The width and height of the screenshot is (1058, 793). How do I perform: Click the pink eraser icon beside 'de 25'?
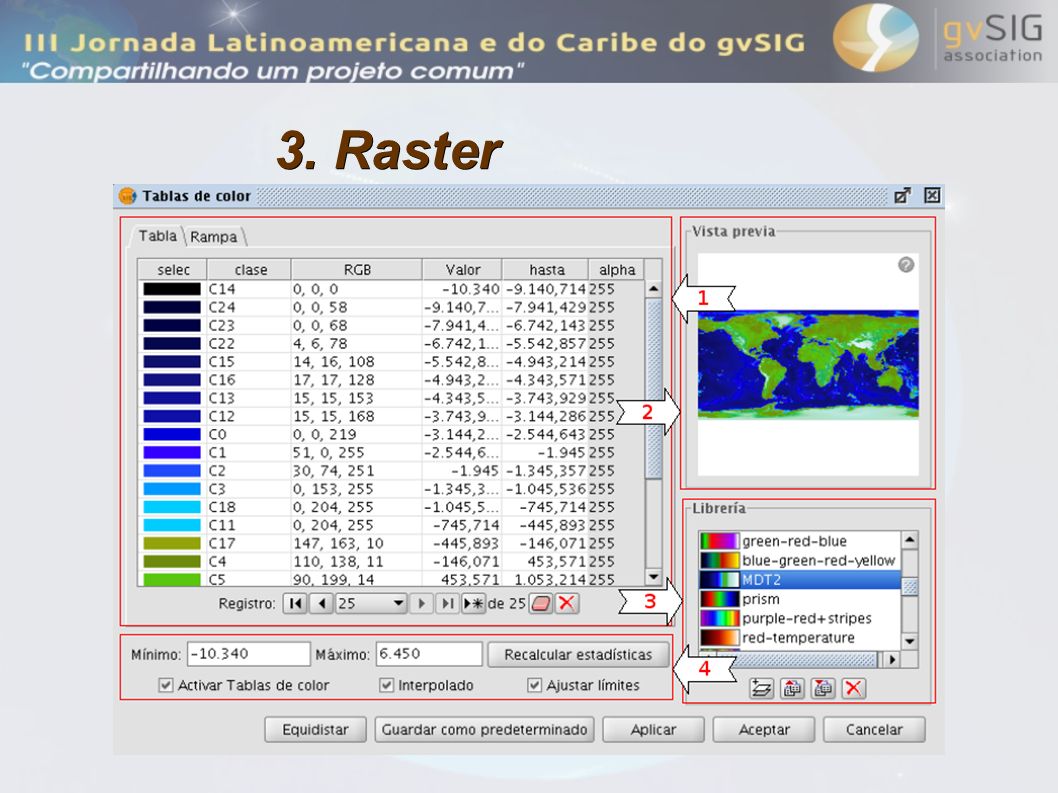pos(541,603)
